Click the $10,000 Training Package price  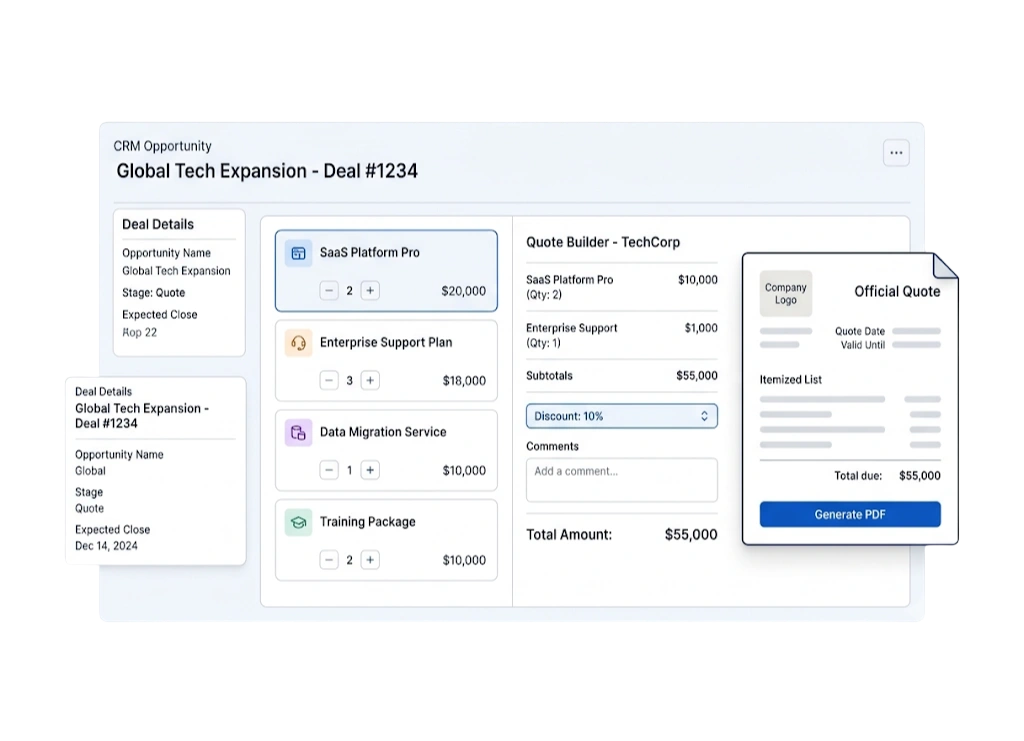pos(464,560)
